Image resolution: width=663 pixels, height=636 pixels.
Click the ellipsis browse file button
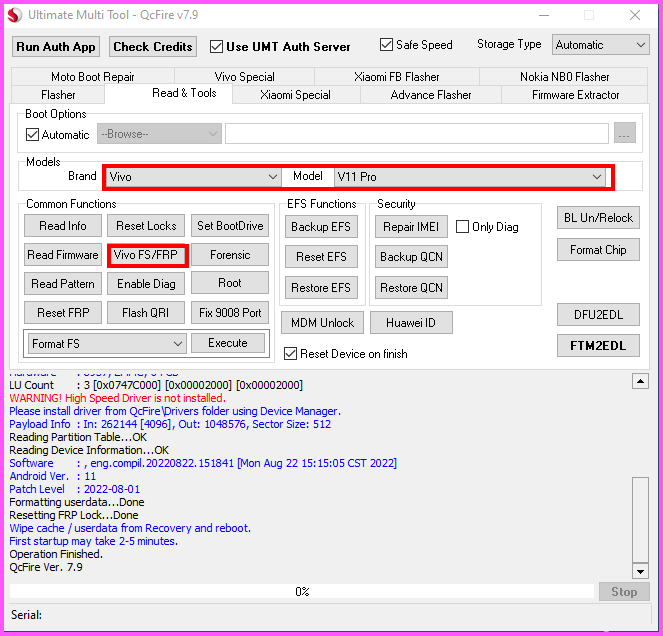(625, 134)
